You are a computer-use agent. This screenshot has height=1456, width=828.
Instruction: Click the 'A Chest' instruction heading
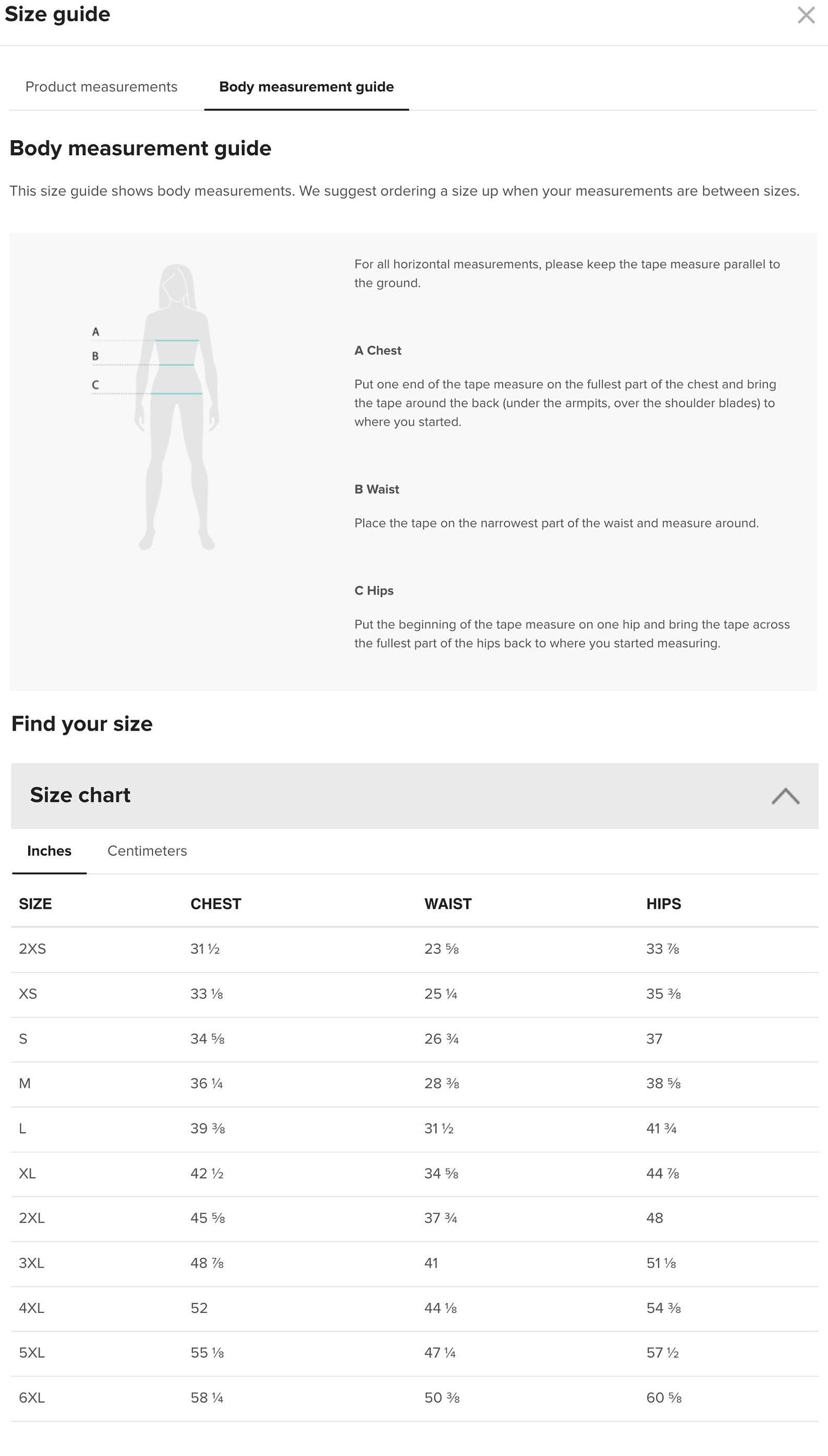pyautogui.click(x=378, y=351)
